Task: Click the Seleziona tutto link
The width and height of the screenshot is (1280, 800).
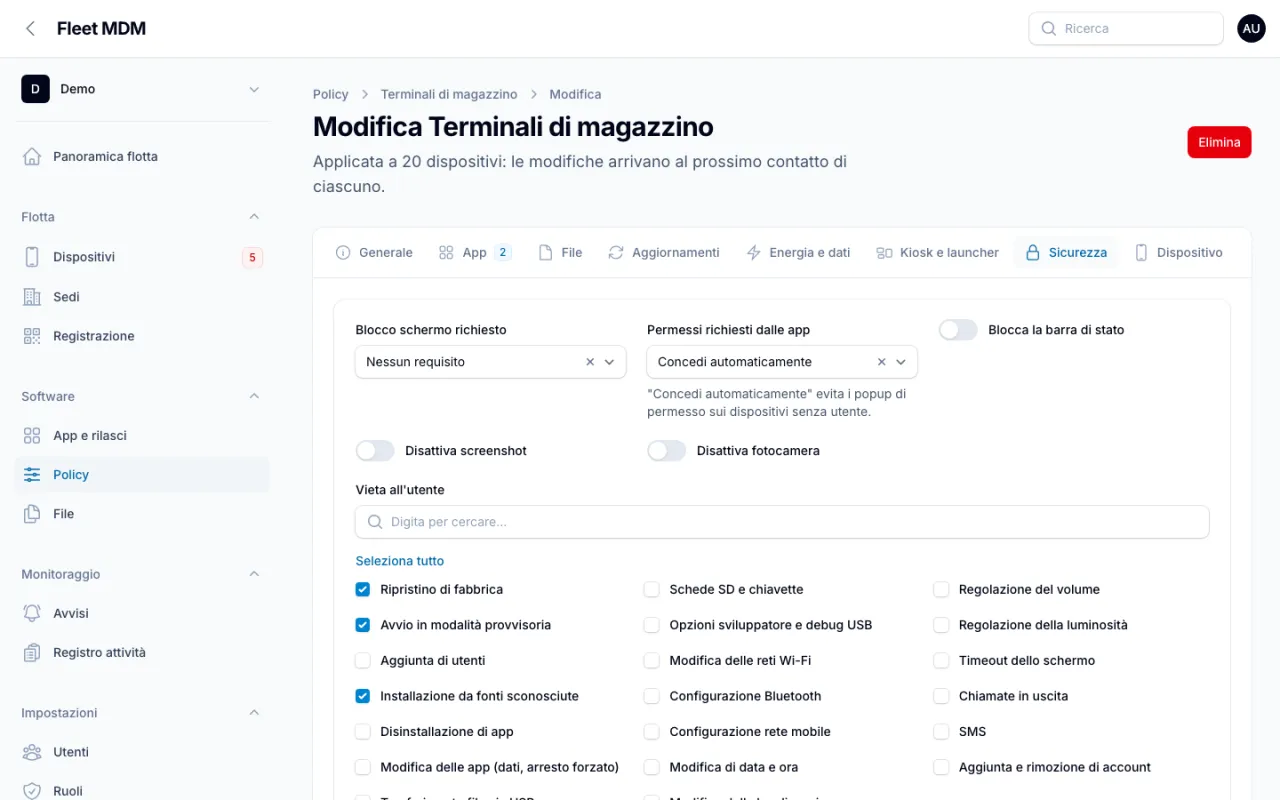Action: point(400,561)
